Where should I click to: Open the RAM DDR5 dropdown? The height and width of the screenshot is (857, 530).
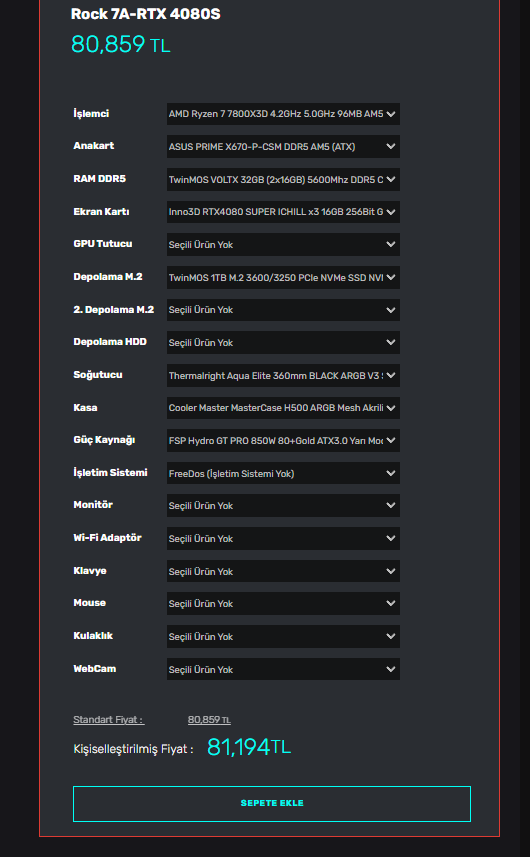(x=283, y=179)
